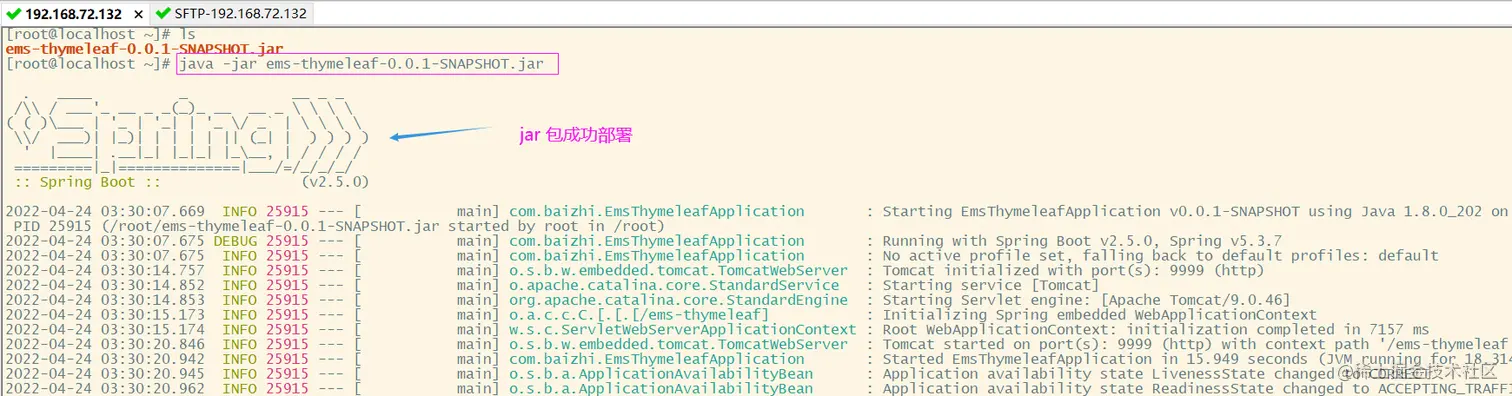Click the command text 'java -jar ems-thymeleaf-0.0.1-SNAPSHOT.jar'
This screenshot has width=1512, height=396.
(x=361, y=64)
